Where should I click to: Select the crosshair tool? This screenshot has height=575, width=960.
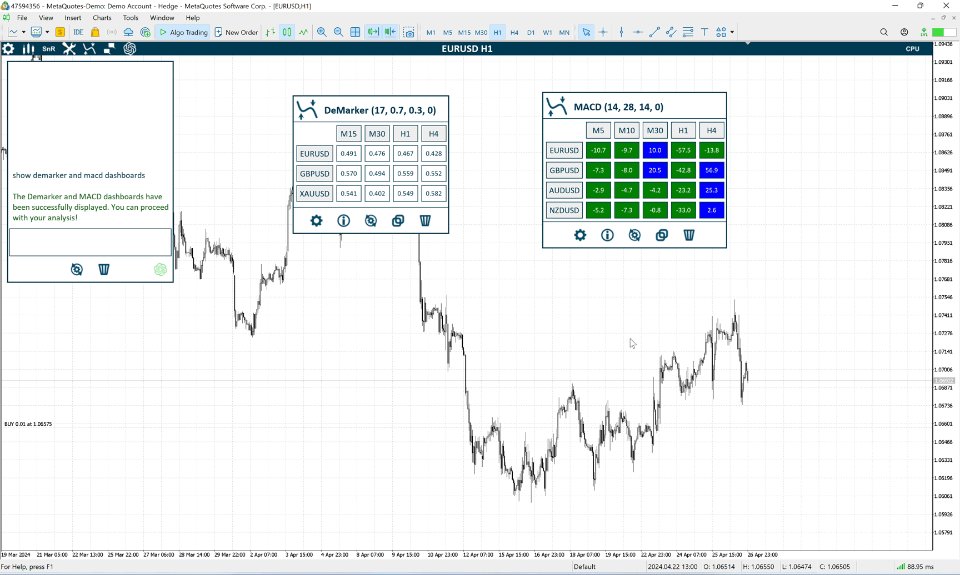click(603, 32)
